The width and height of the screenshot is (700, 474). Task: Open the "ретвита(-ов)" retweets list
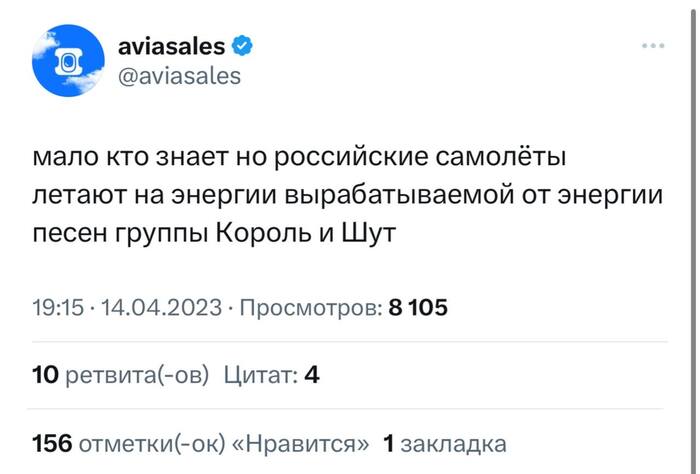click(x=137, y=376)
